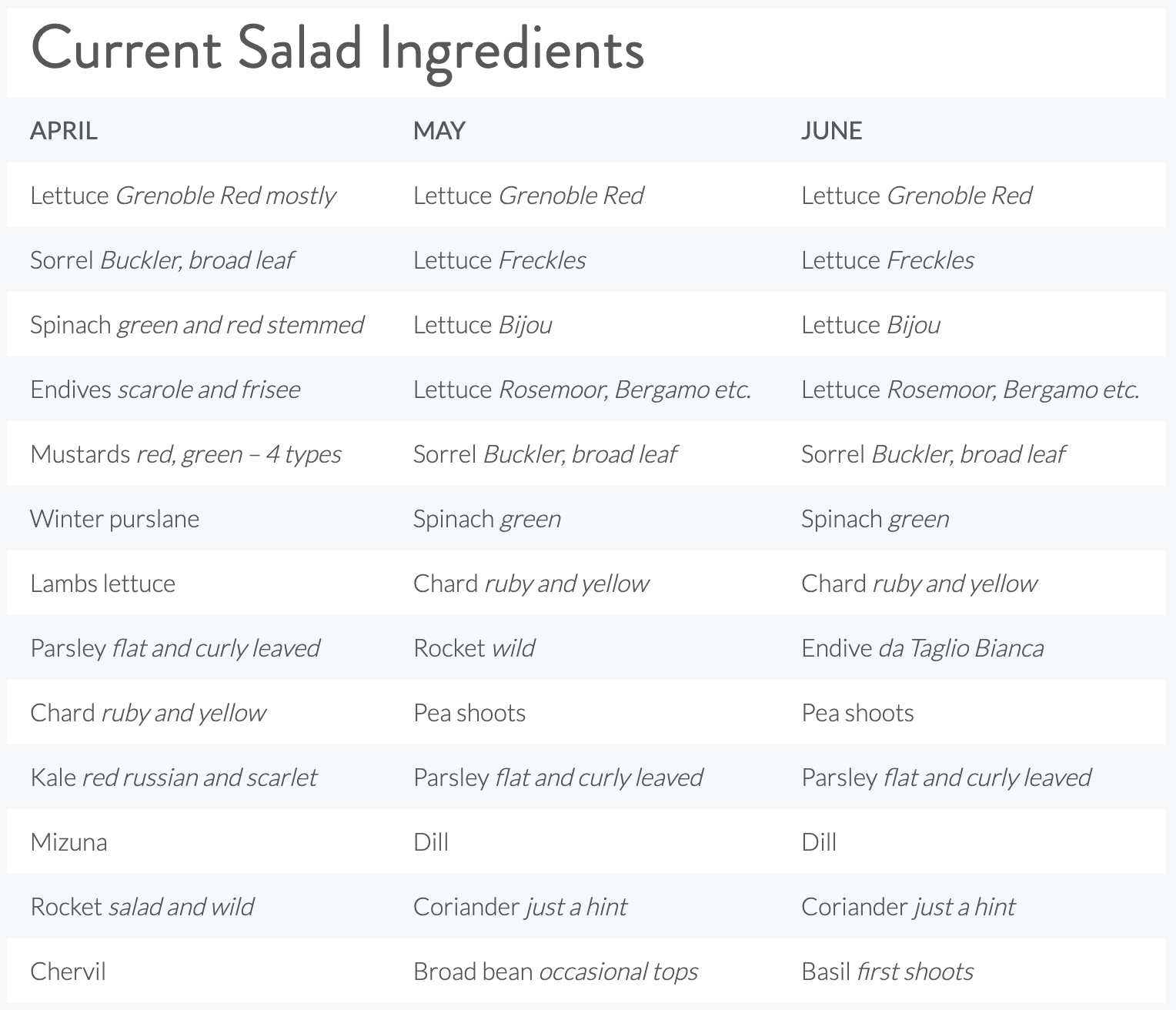Click the Lettuce Grenoble Red mostly cell
Image resolution: width=1176 pixels, height=1010 pixels.
point(182,196)
